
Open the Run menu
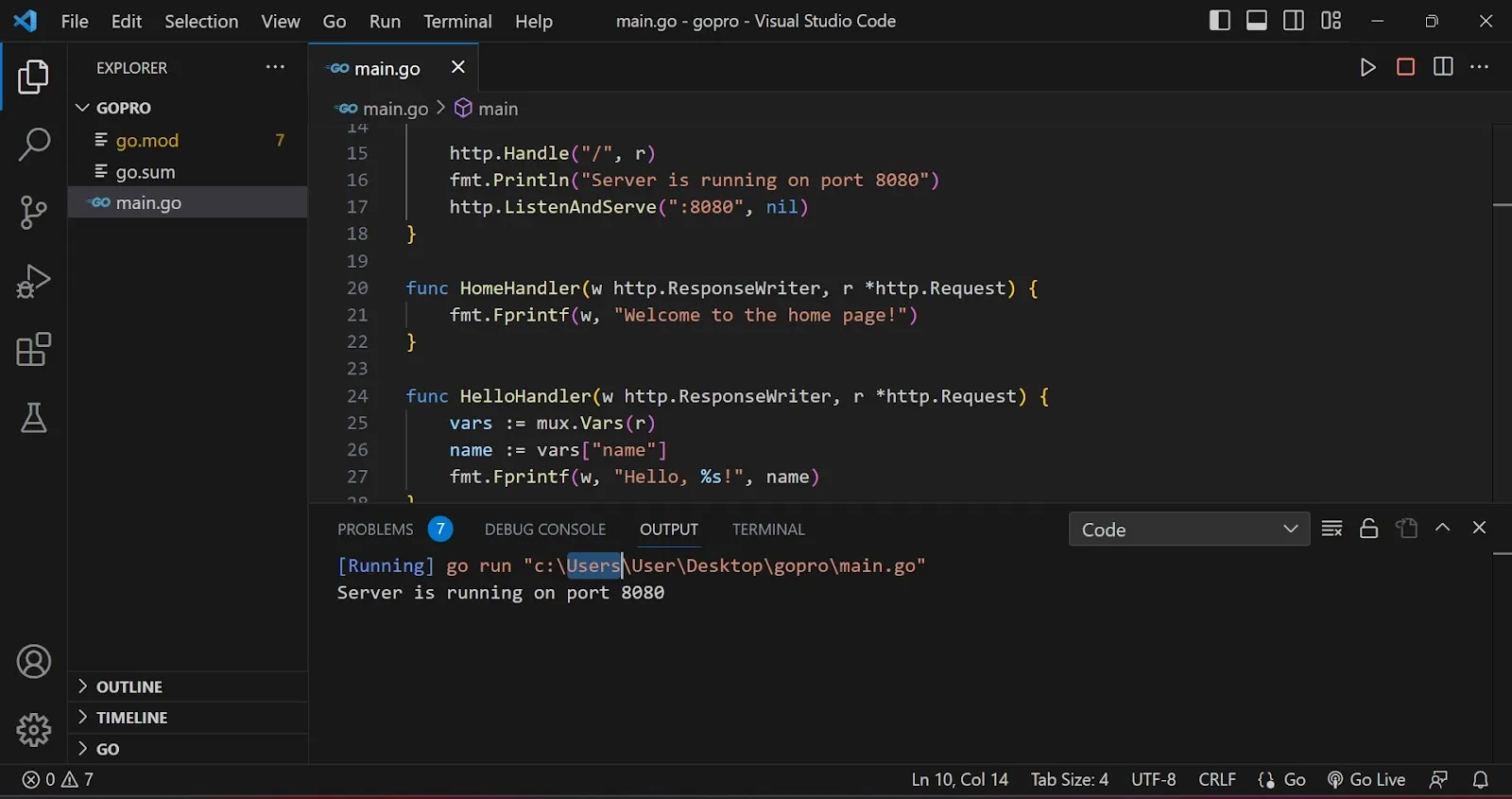(385, 21)
